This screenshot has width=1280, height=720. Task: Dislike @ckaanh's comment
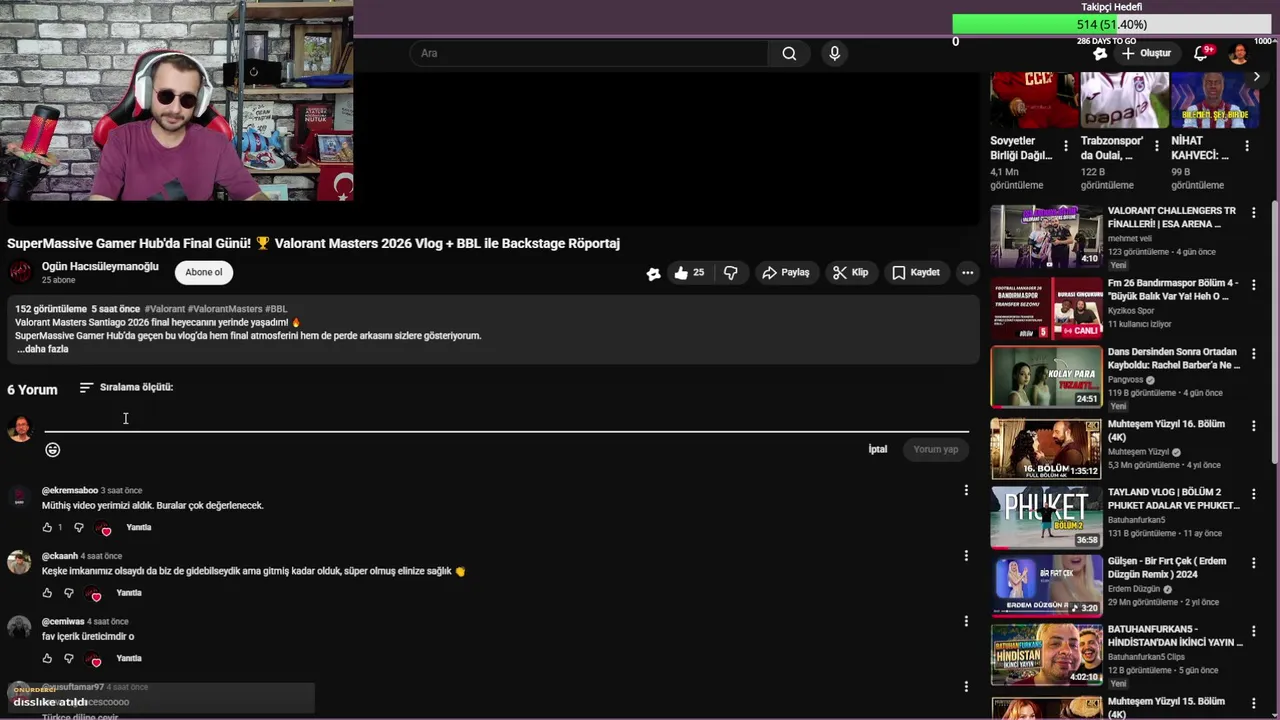(x=69, y=593)
